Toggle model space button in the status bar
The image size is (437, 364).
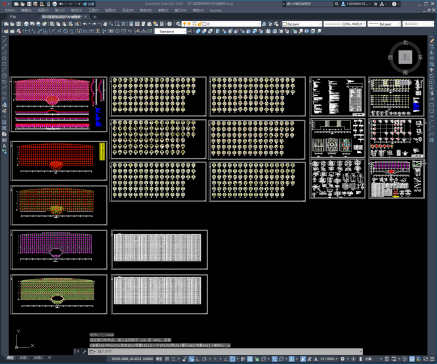tap(159, 359)
